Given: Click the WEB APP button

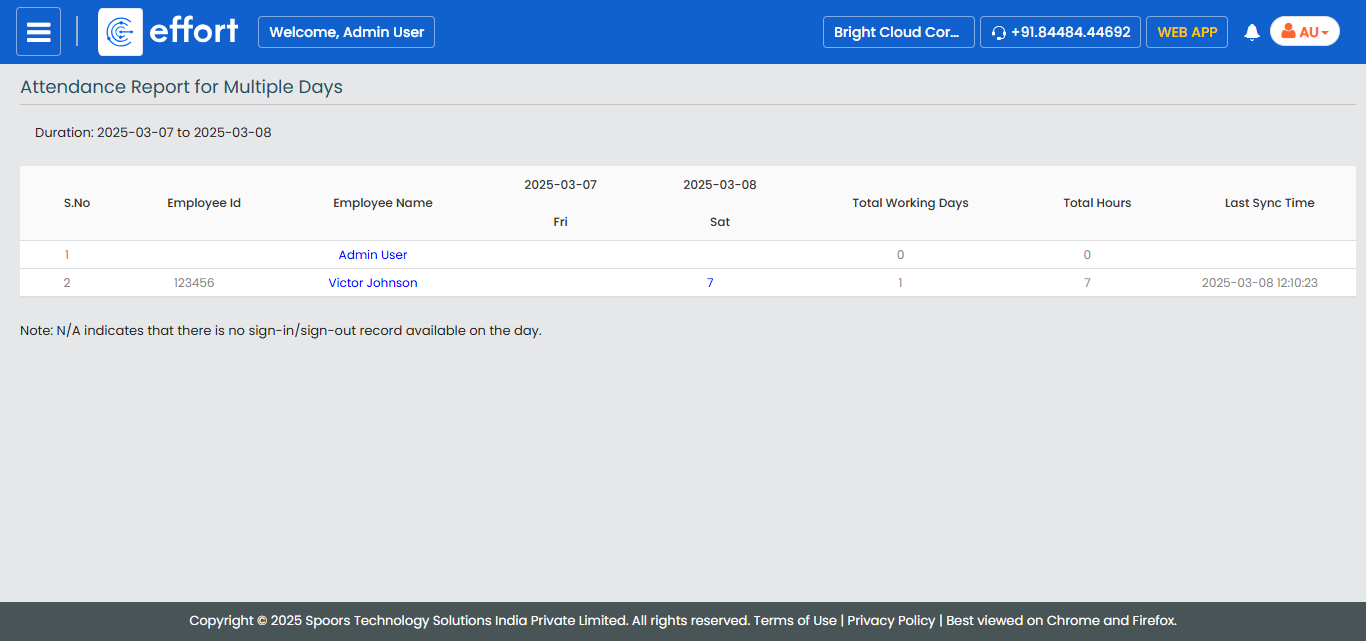Looking at the screenshot, I should pos(1186,32).
